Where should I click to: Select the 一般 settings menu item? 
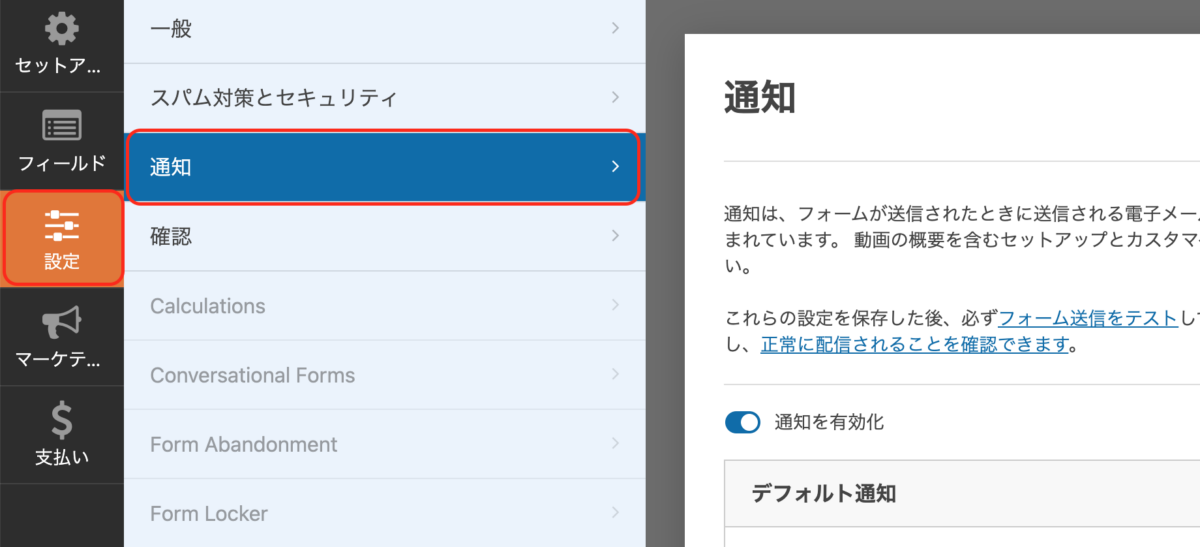point(384,29)
